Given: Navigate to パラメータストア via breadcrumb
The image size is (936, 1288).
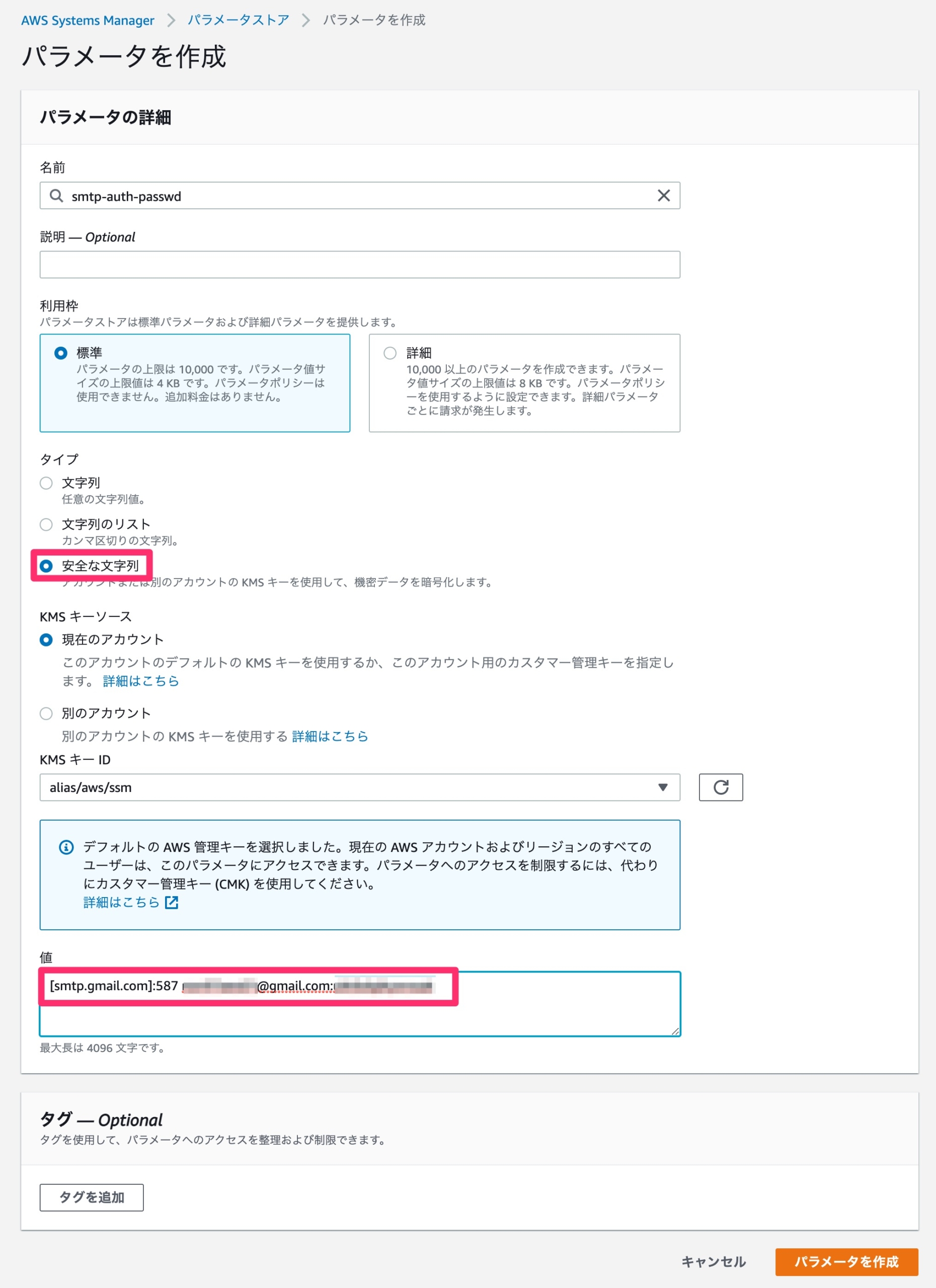Looking at the screenshot, I should coord(238,20).
